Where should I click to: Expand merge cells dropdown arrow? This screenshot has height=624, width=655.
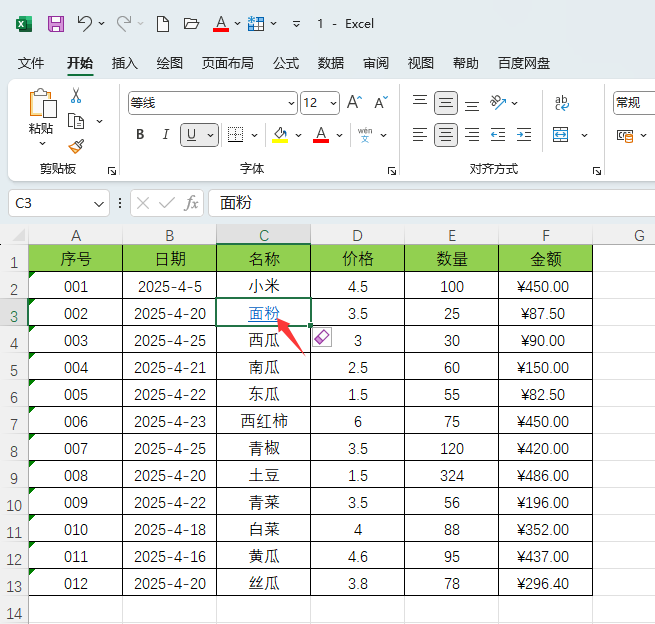584,135
